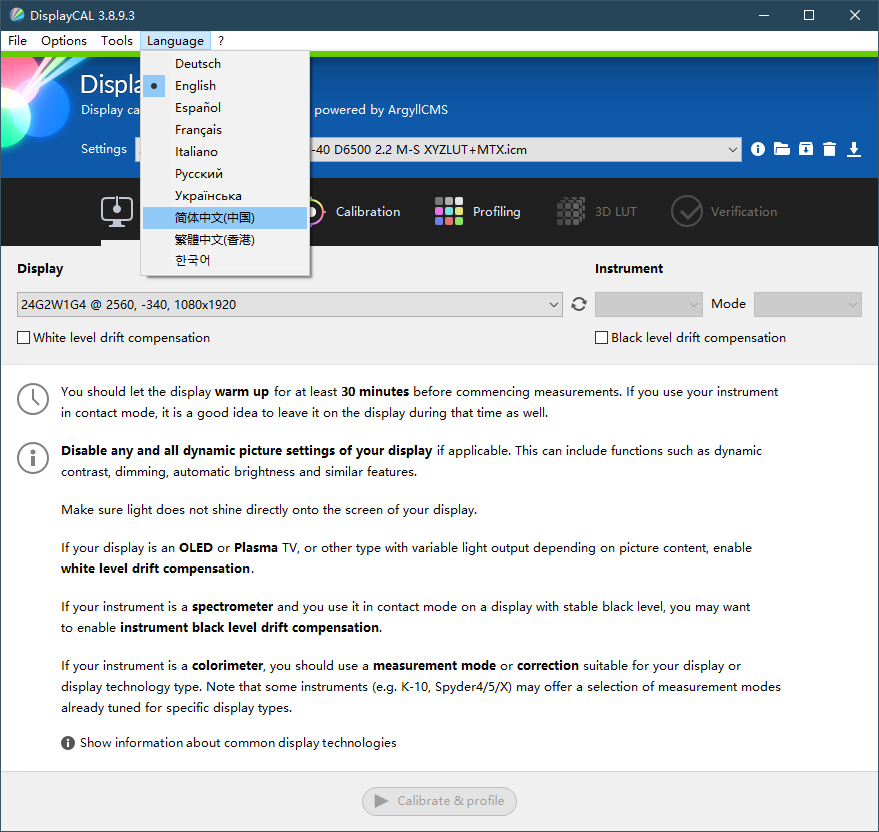879x832 pixels.
Task: Click the settings info icon
Action: click(x=757, y=149)
